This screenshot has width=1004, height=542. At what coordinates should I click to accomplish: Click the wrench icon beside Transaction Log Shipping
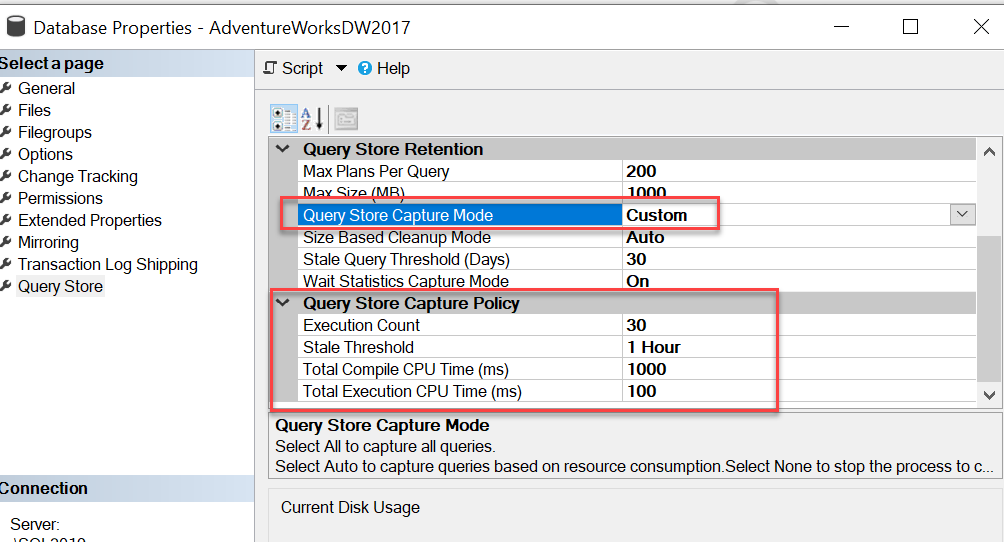tap(6, 264)
